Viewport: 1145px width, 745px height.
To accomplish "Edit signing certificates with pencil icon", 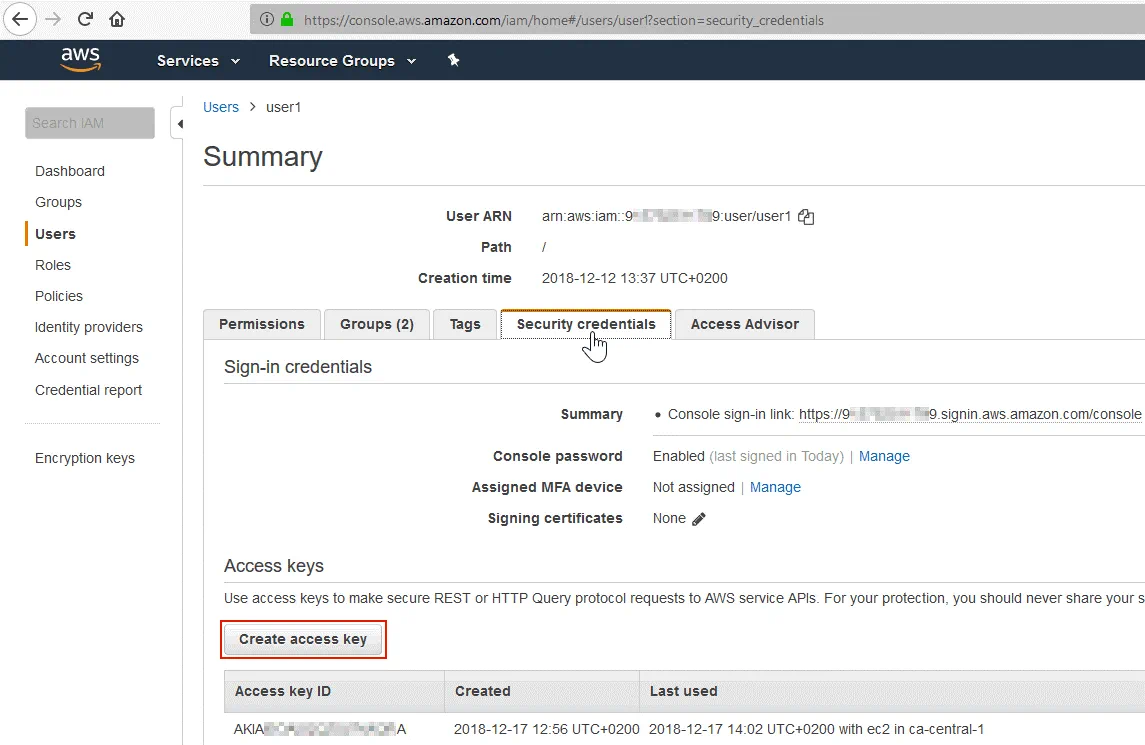I will point(699,519).
